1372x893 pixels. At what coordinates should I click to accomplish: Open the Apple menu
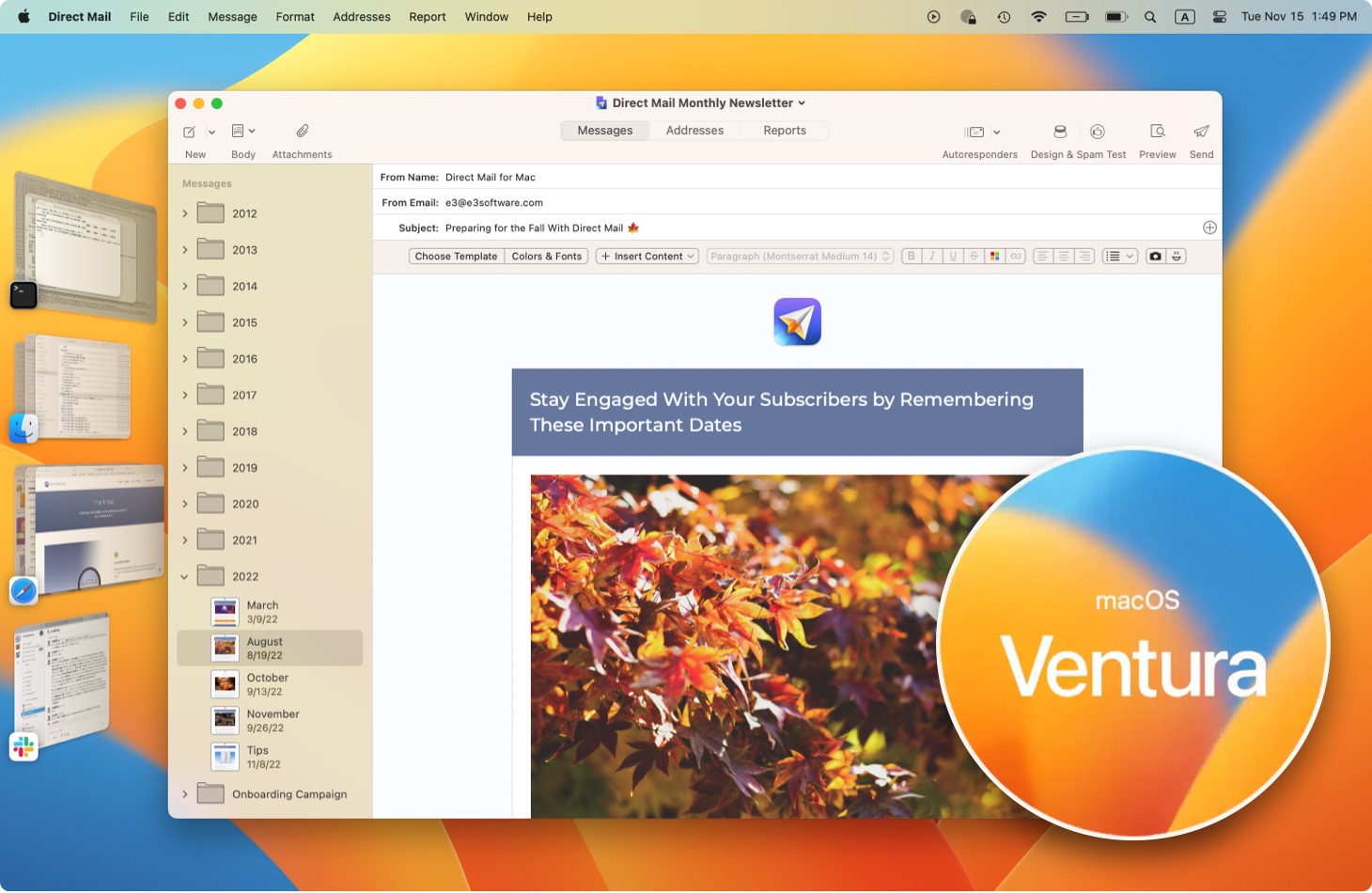(x=23, y=17)
